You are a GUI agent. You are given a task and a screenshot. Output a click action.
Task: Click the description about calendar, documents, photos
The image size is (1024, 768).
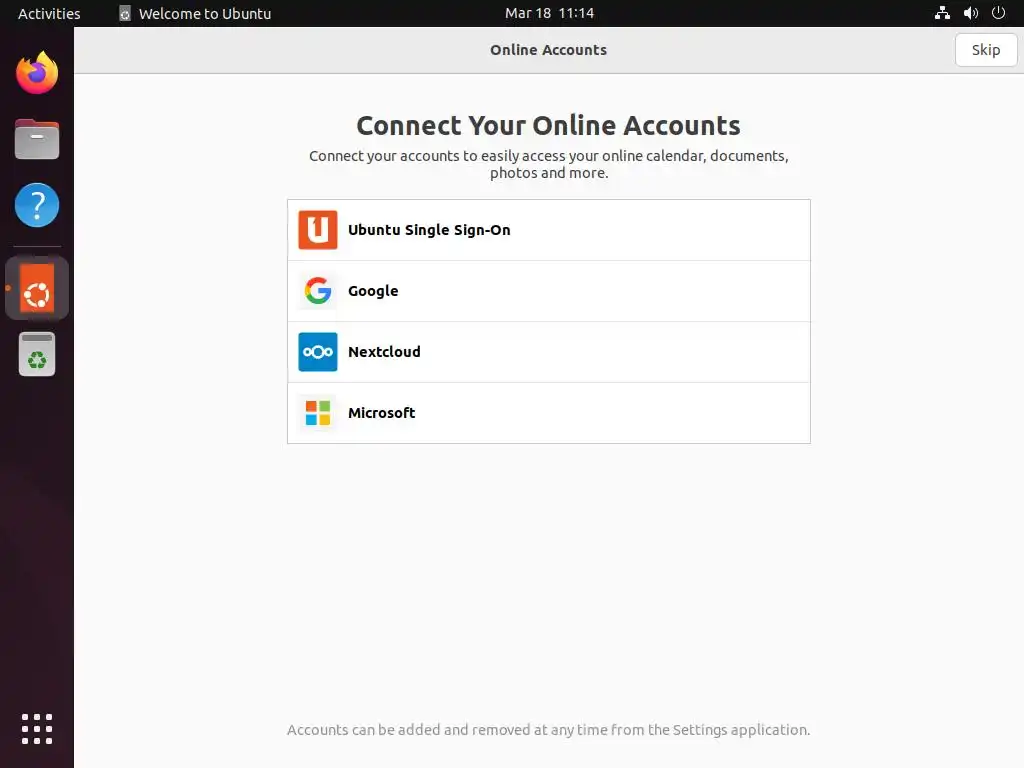[549, 164]
